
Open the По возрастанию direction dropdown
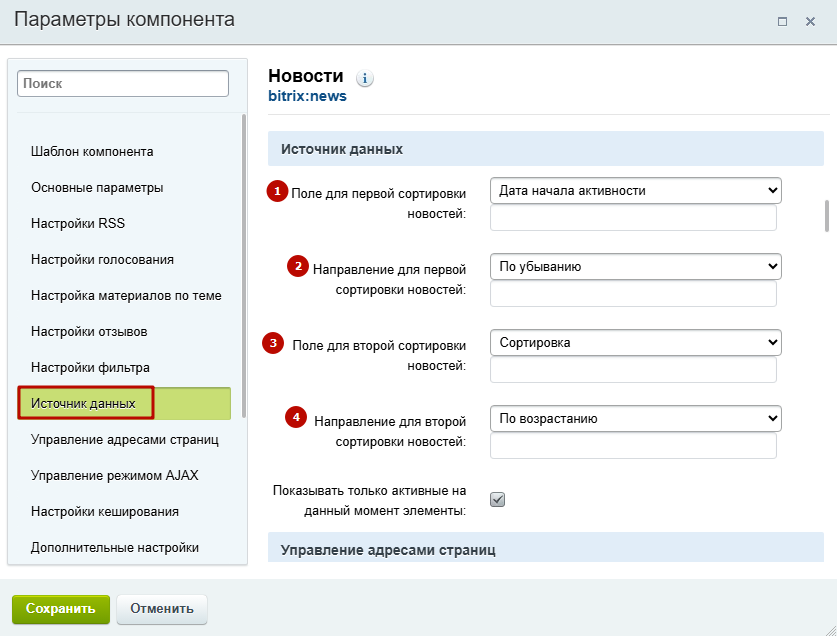click(636, 419)
